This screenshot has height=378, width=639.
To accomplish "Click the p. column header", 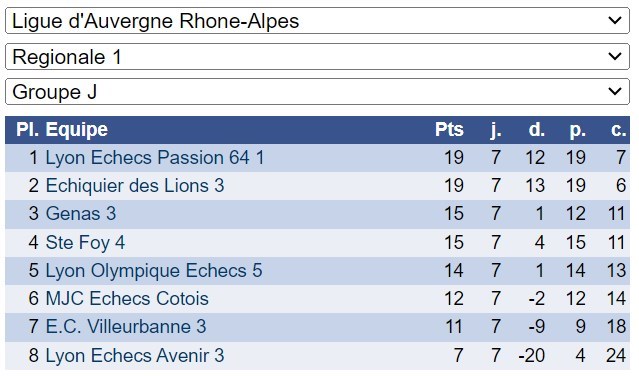I will point(577,130).
